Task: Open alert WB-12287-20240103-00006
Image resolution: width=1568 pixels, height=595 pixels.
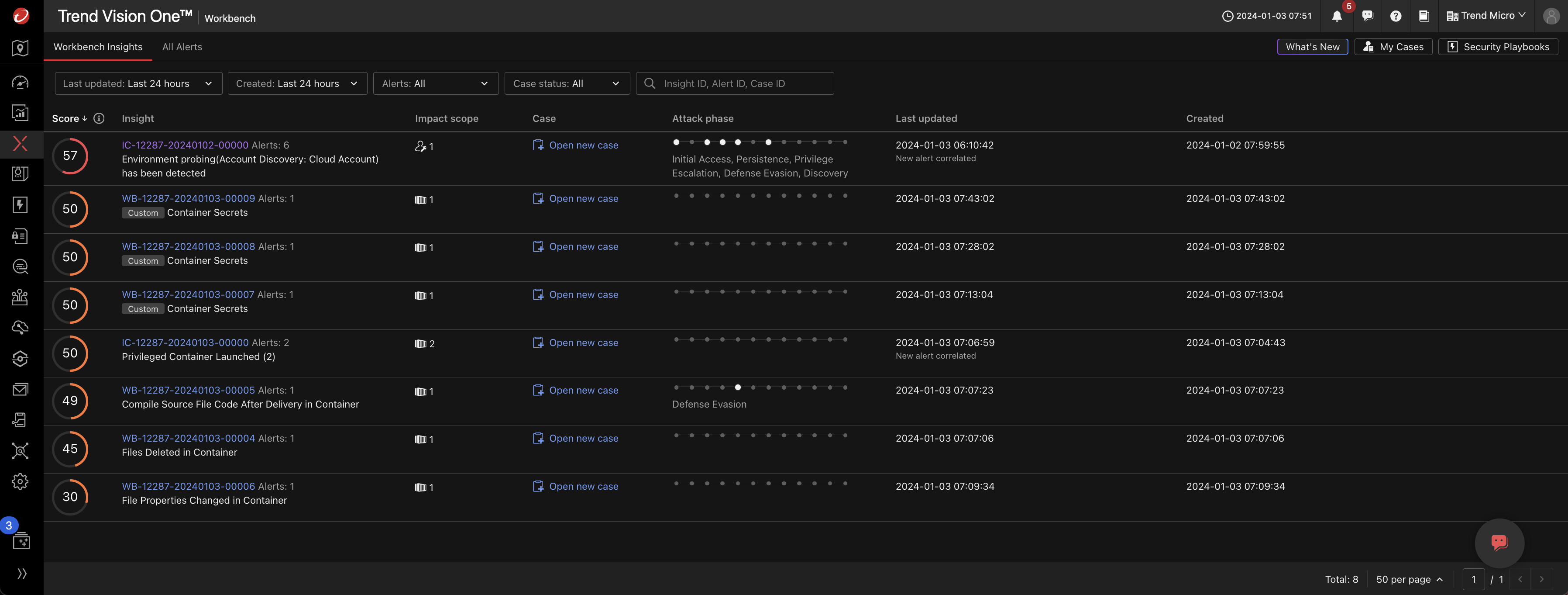Action: (188, 487)
